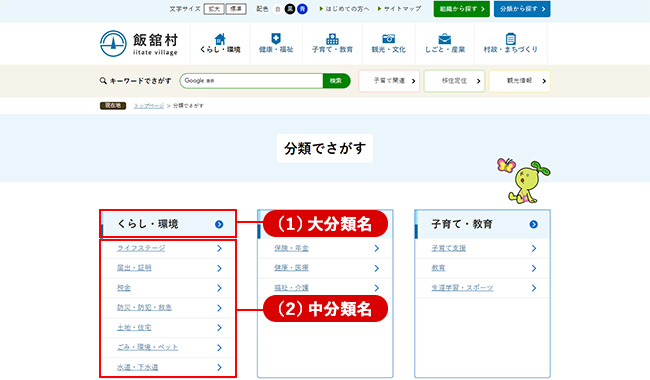Expand the 生涯学習・スポーツ category chevron
The height and width of the screenshot is (380, 650).
coord(534,288)
